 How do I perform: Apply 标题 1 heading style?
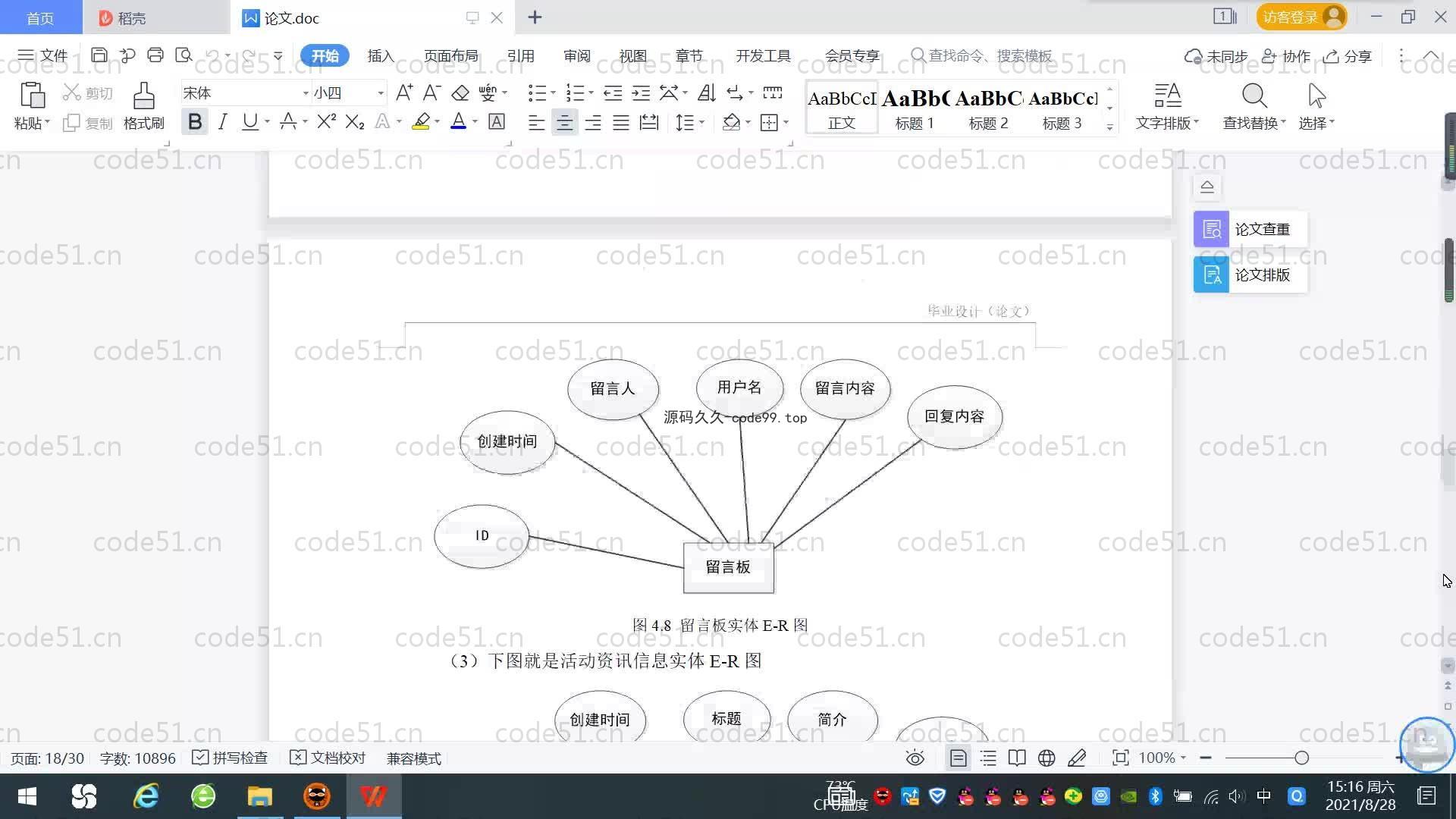click(x=915, y=108)
